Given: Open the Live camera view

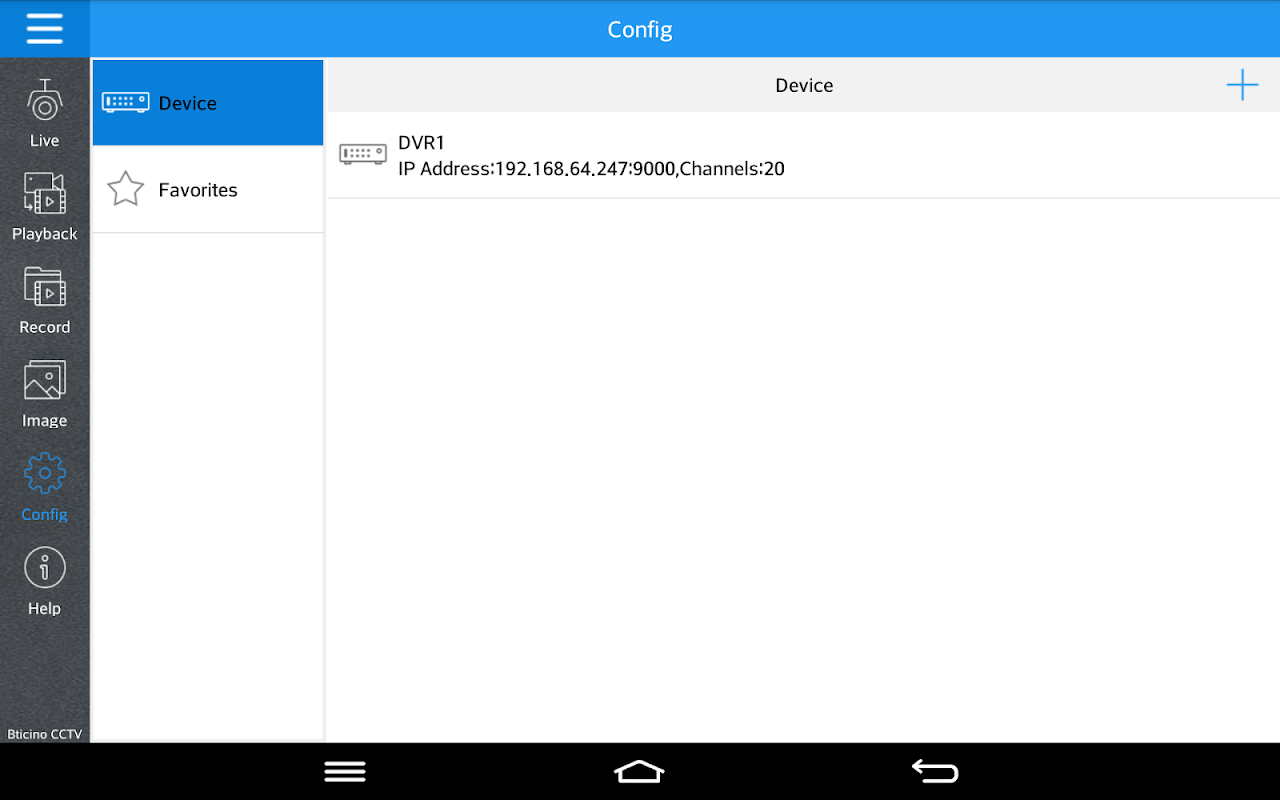Looking at the screenshot, I should click(x=44, y=113).
